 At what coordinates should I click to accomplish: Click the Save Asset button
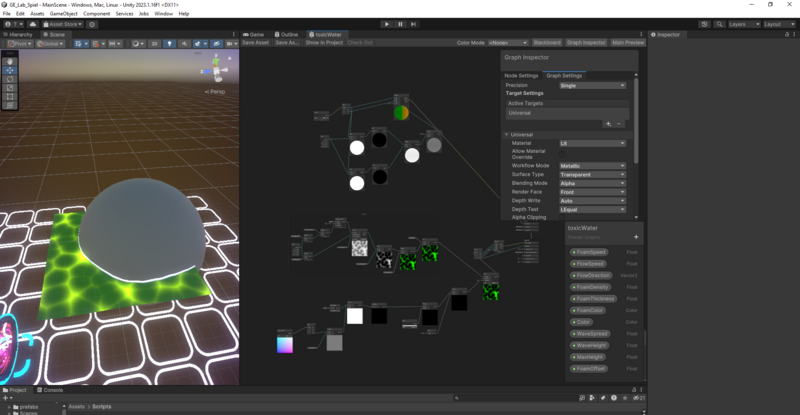pos(255,43)
